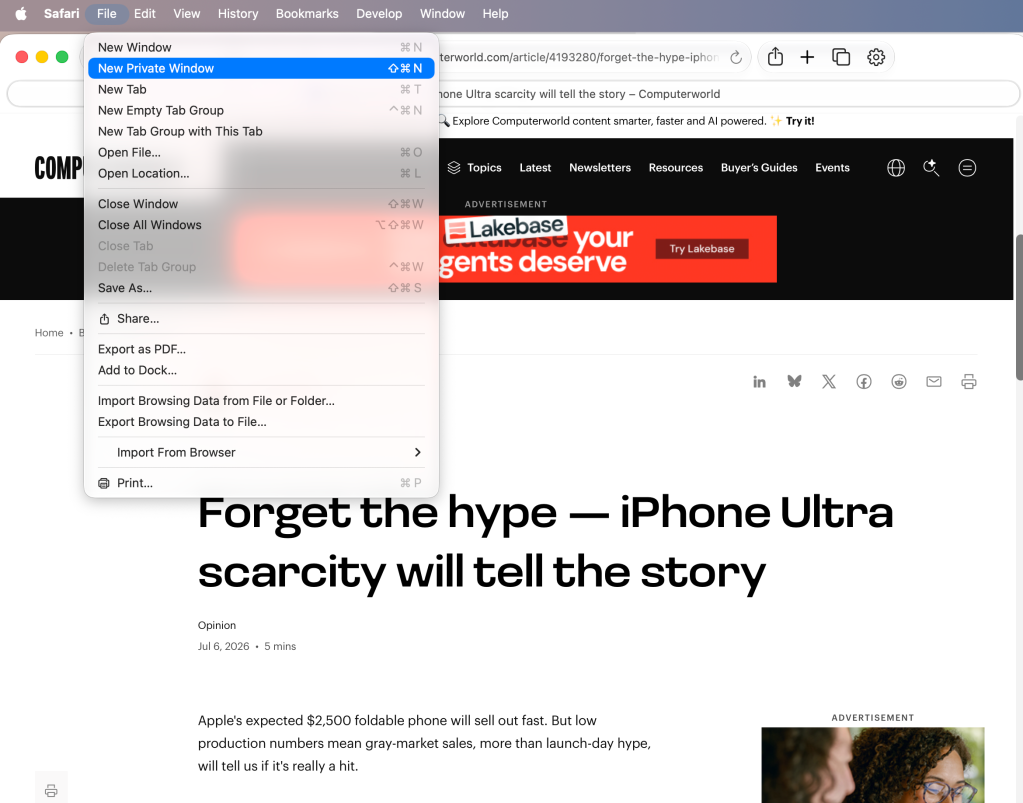Screen dimensions: 1023x803
Task: Expand the Topics navigation menu
Action: tap(474, 168)
